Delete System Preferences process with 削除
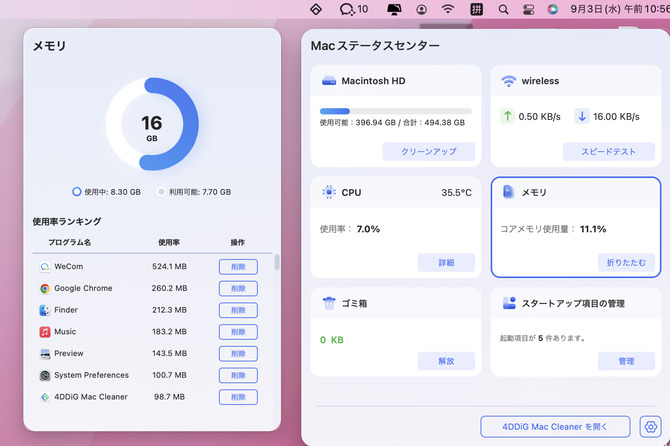670x446 pixels. click(238, 376)
